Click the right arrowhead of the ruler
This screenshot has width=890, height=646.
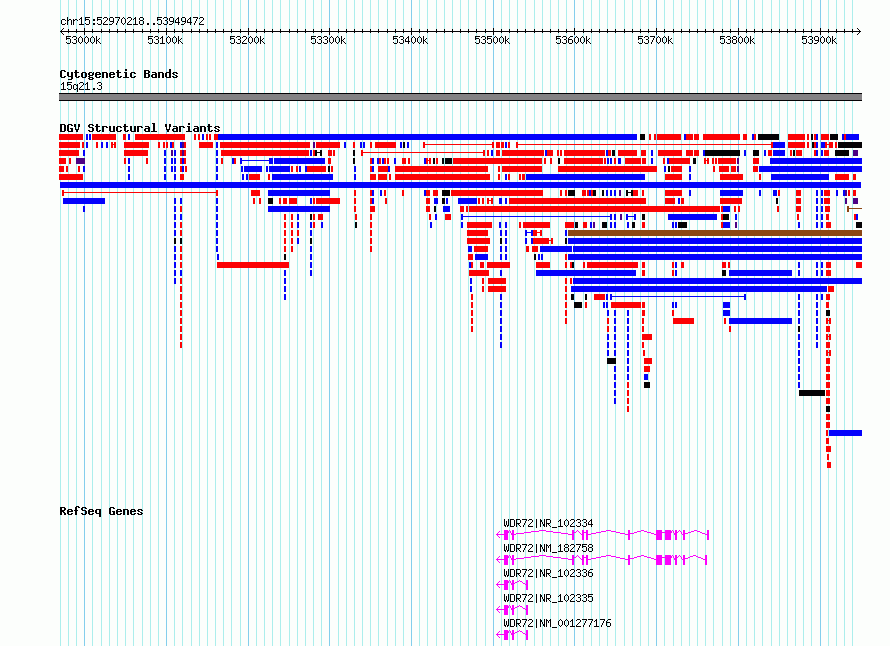859,31
